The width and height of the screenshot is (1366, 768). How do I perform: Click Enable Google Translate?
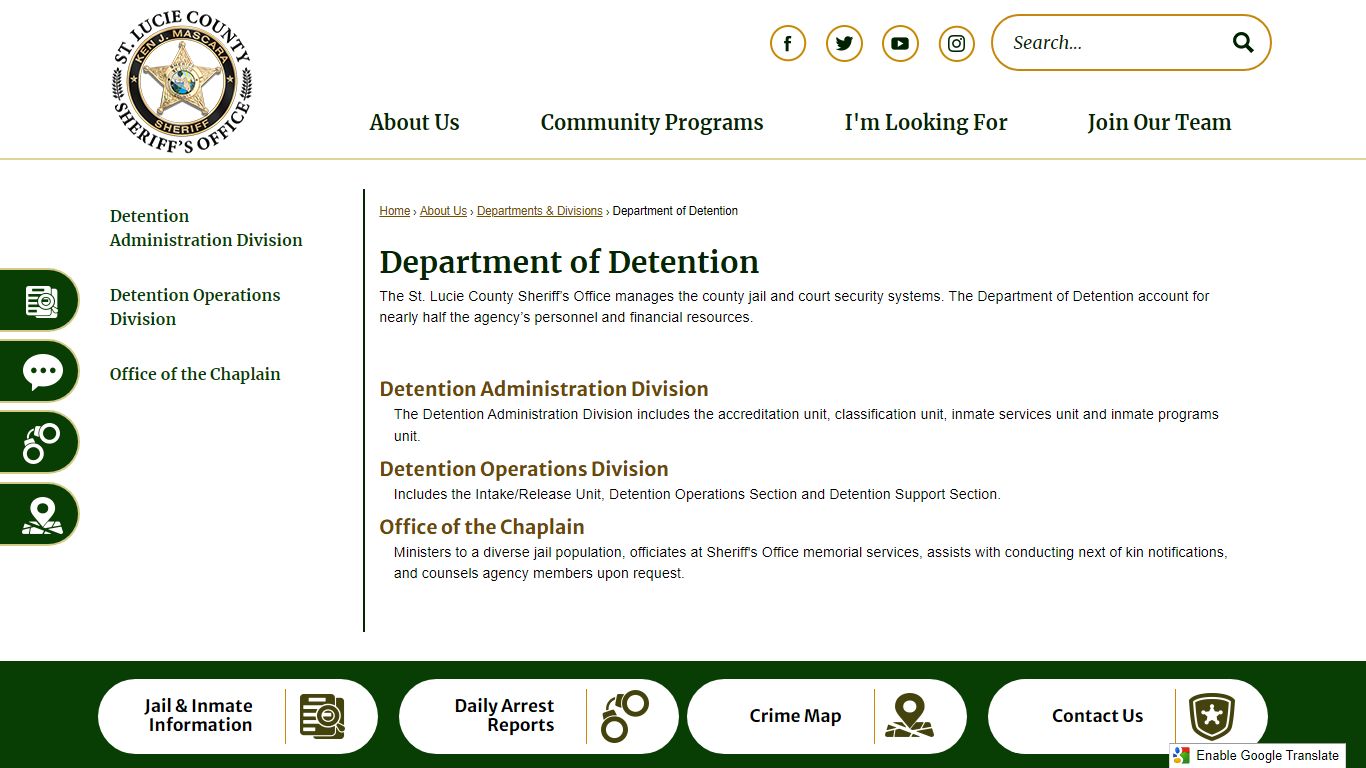1257,756
